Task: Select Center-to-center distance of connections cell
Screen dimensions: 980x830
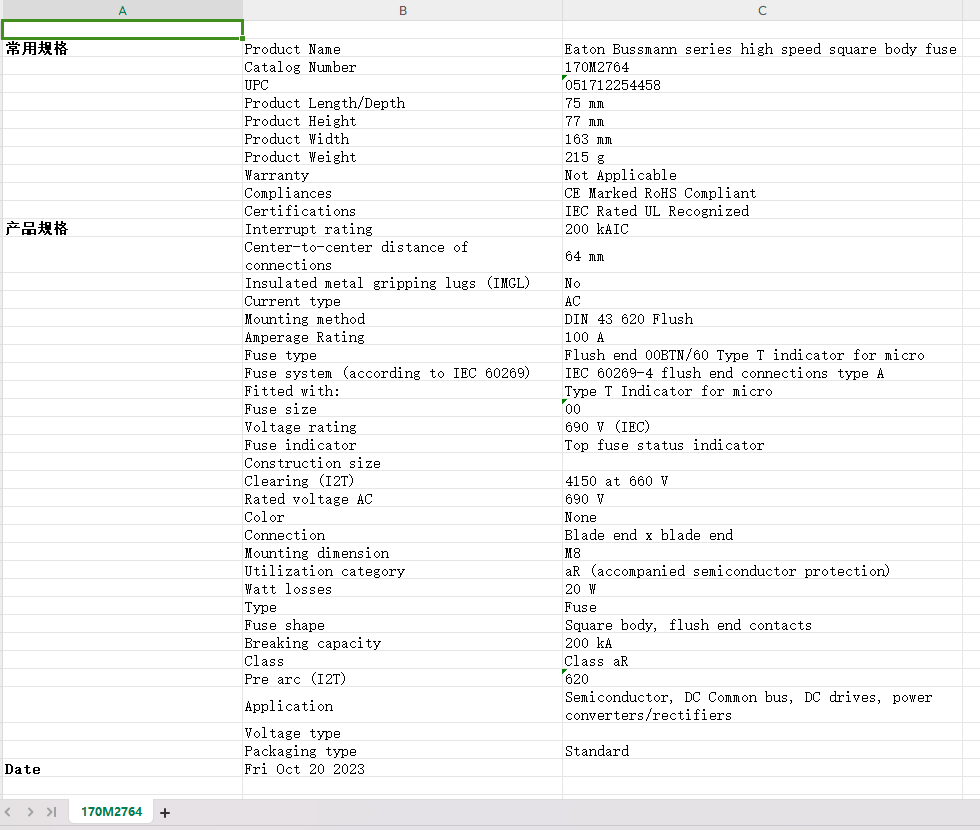Action: tap(402, 256)
